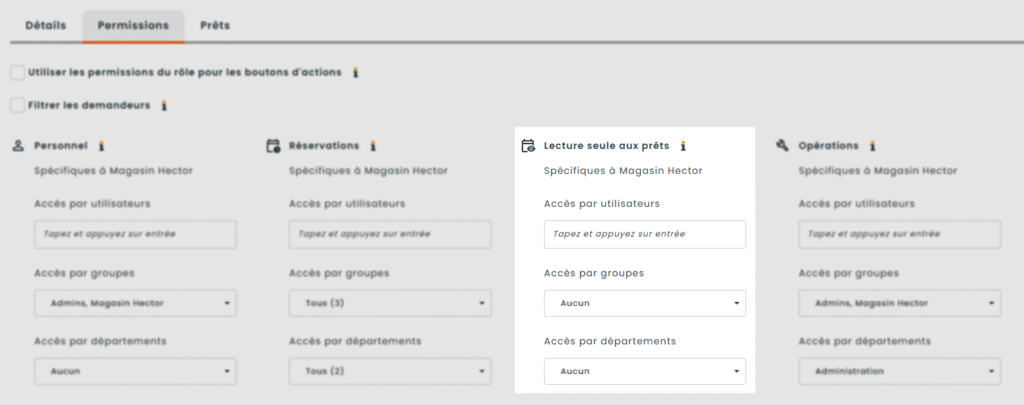Open Réservations departments dropdown showing Tous (2)

pyautogui.click(x=390, y=371)
